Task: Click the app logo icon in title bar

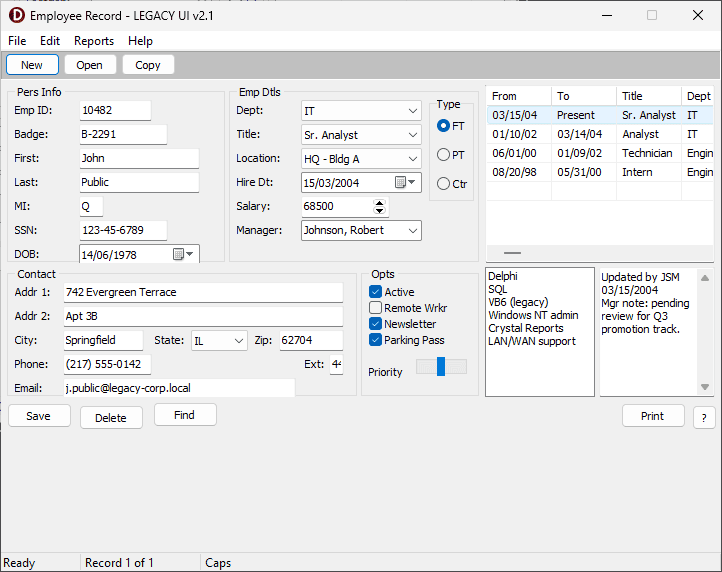Action: 17,15
